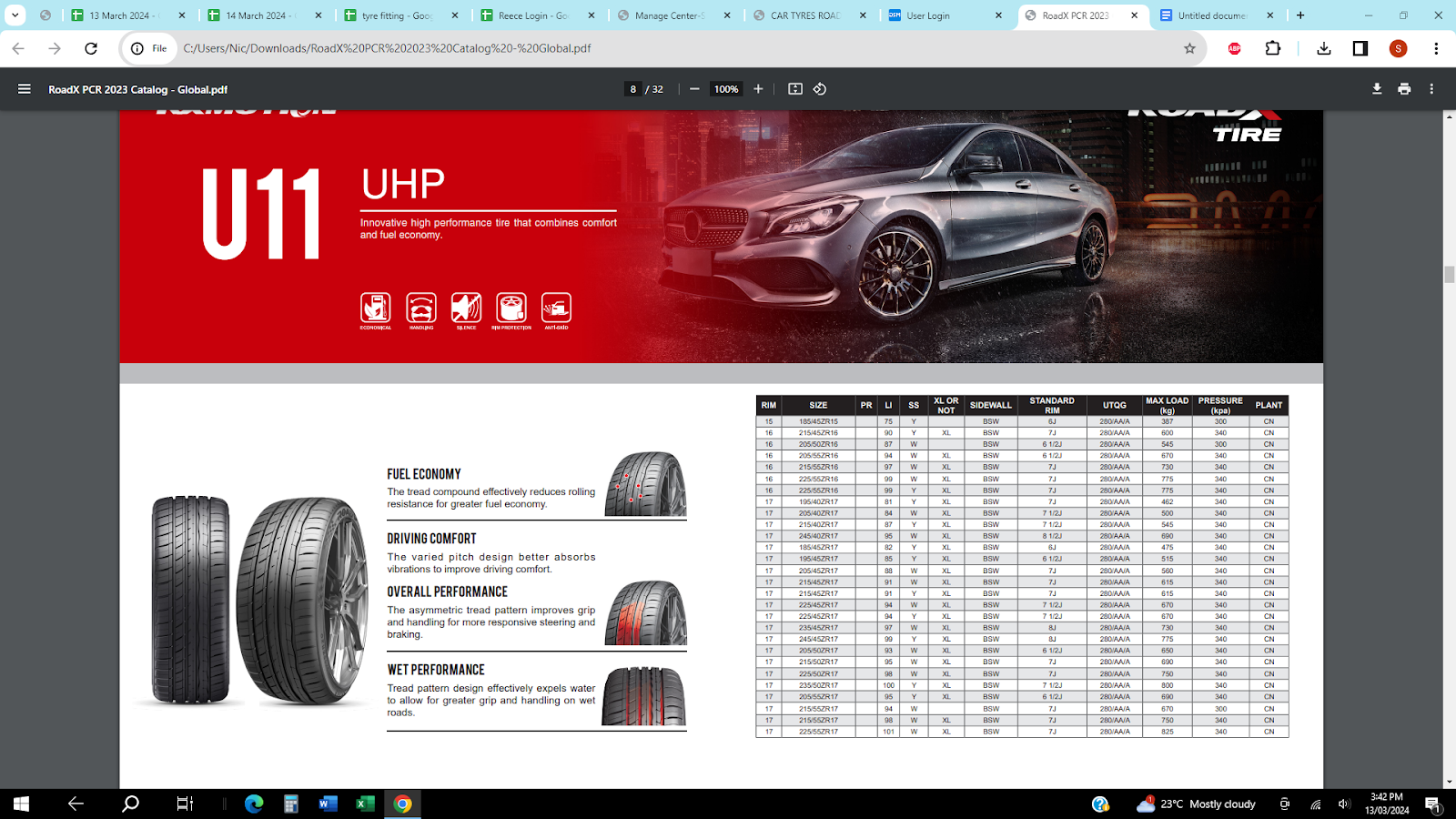Close the User Login tab
Viewport: 1456px width, 819px height.
(x=998, y=15)
